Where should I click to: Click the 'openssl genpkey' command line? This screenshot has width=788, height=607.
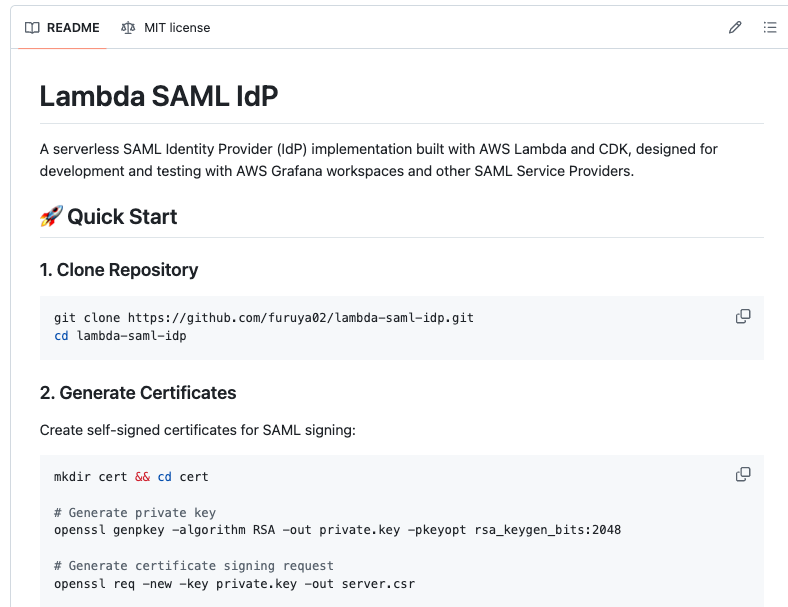tap(338, 530)
